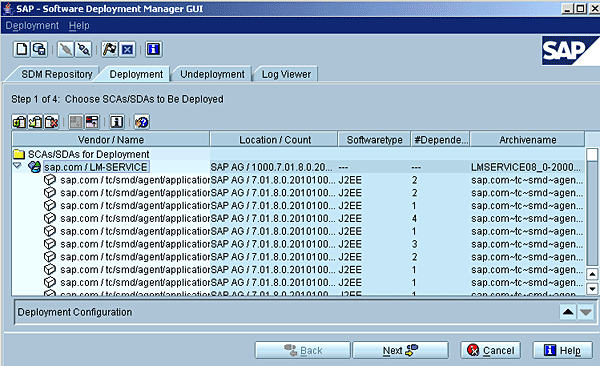Click the #Depende... column header

coord(441,140)
